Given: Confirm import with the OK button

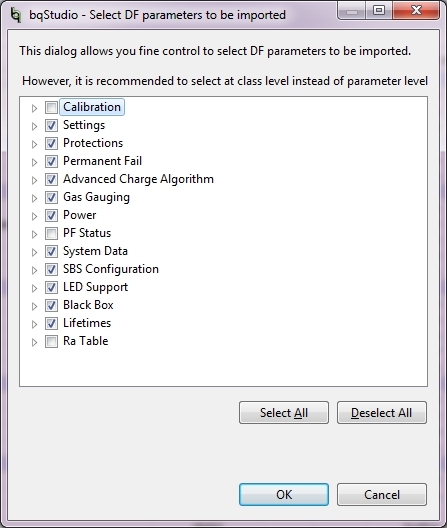Looking at the screenshot, I should [x=284, y=494].
